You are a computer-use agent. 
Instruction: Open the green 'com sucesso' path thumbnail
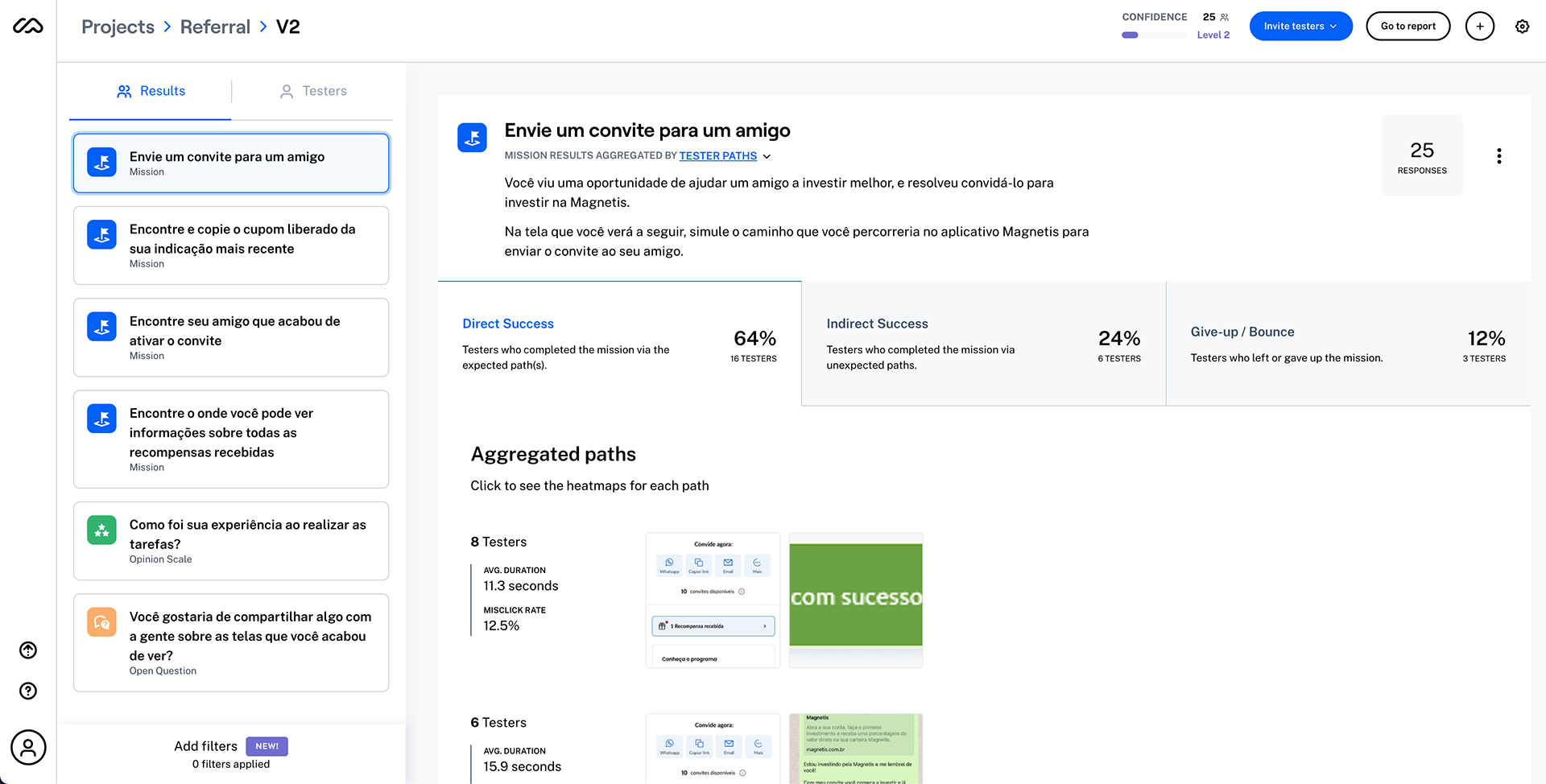(856, 600)
